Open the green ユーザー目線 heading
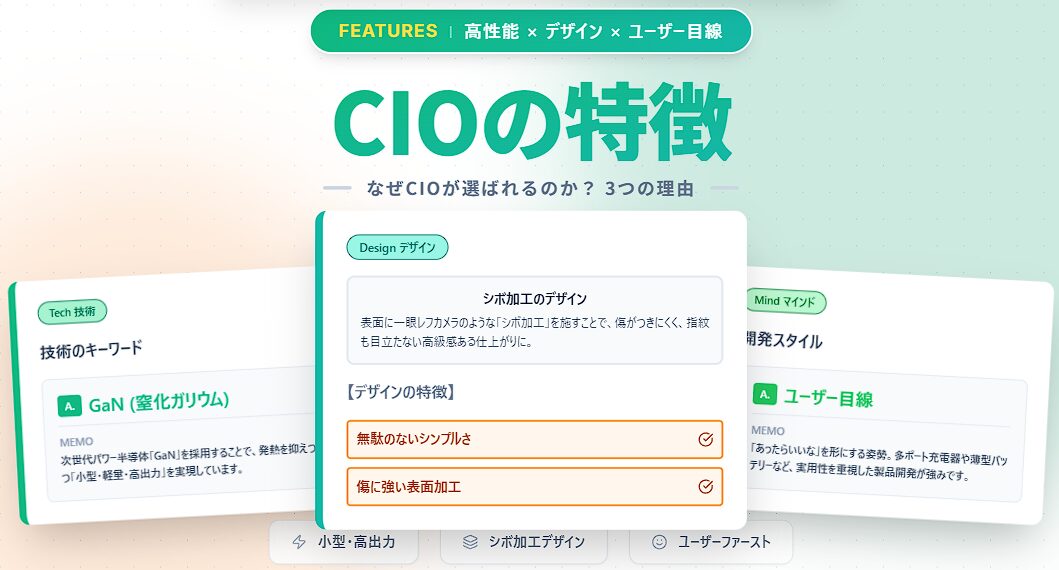This screenshot has width=1059, height=570. pos(828,398)
